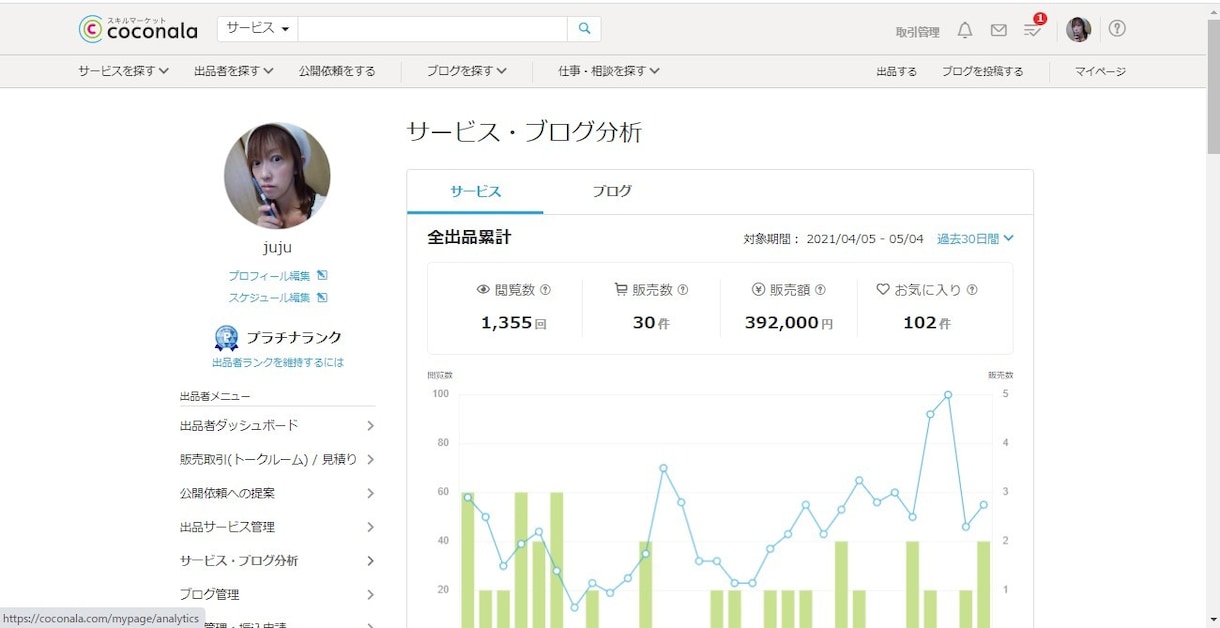
Task: Click the scrollbar down arrow
Action: (1213, 619)
